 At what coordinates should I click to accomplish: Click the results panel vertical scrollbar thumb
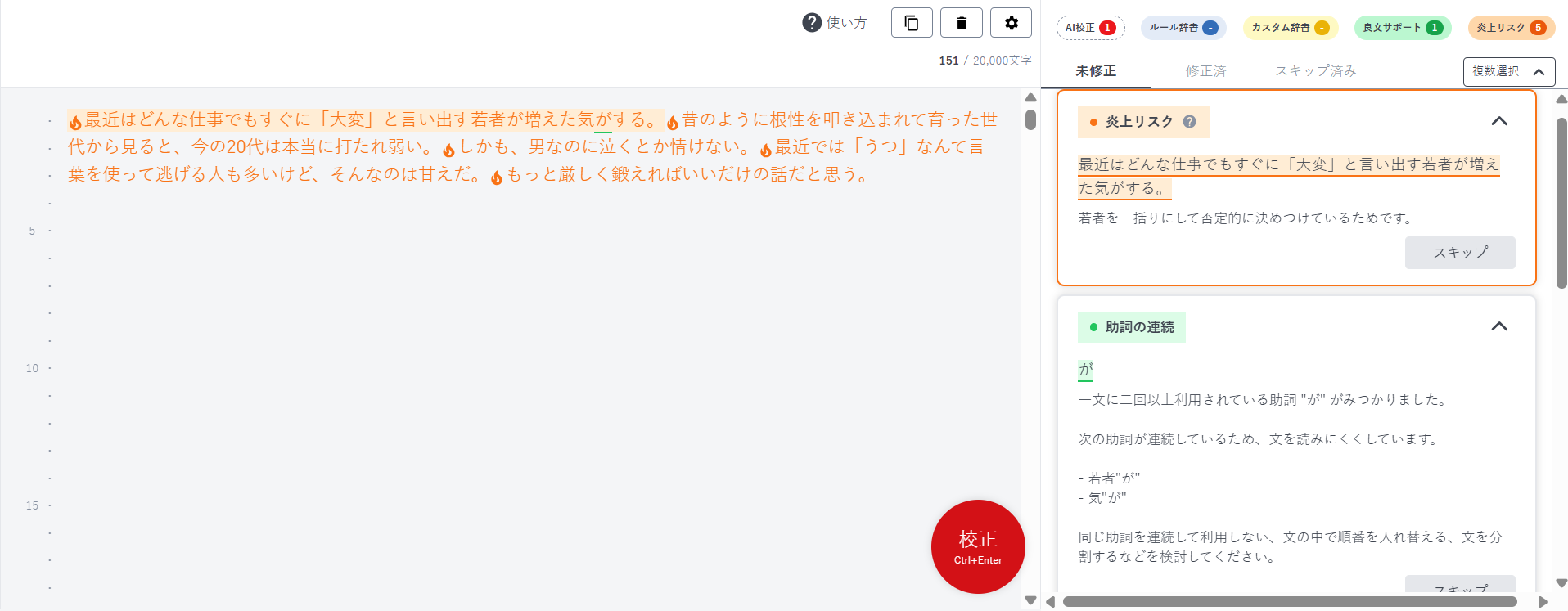coord(1561,203)
